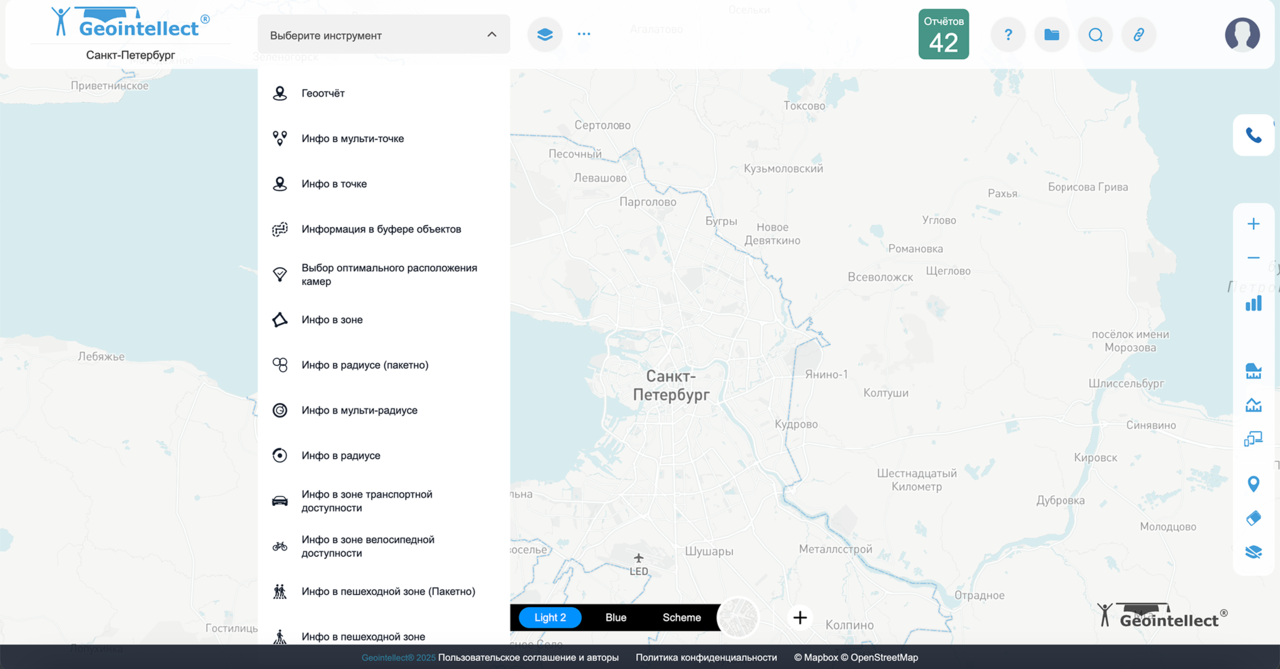Switch map style to Scheme
This screenshot has width=1280, height=669.
(x=681, y=618)
